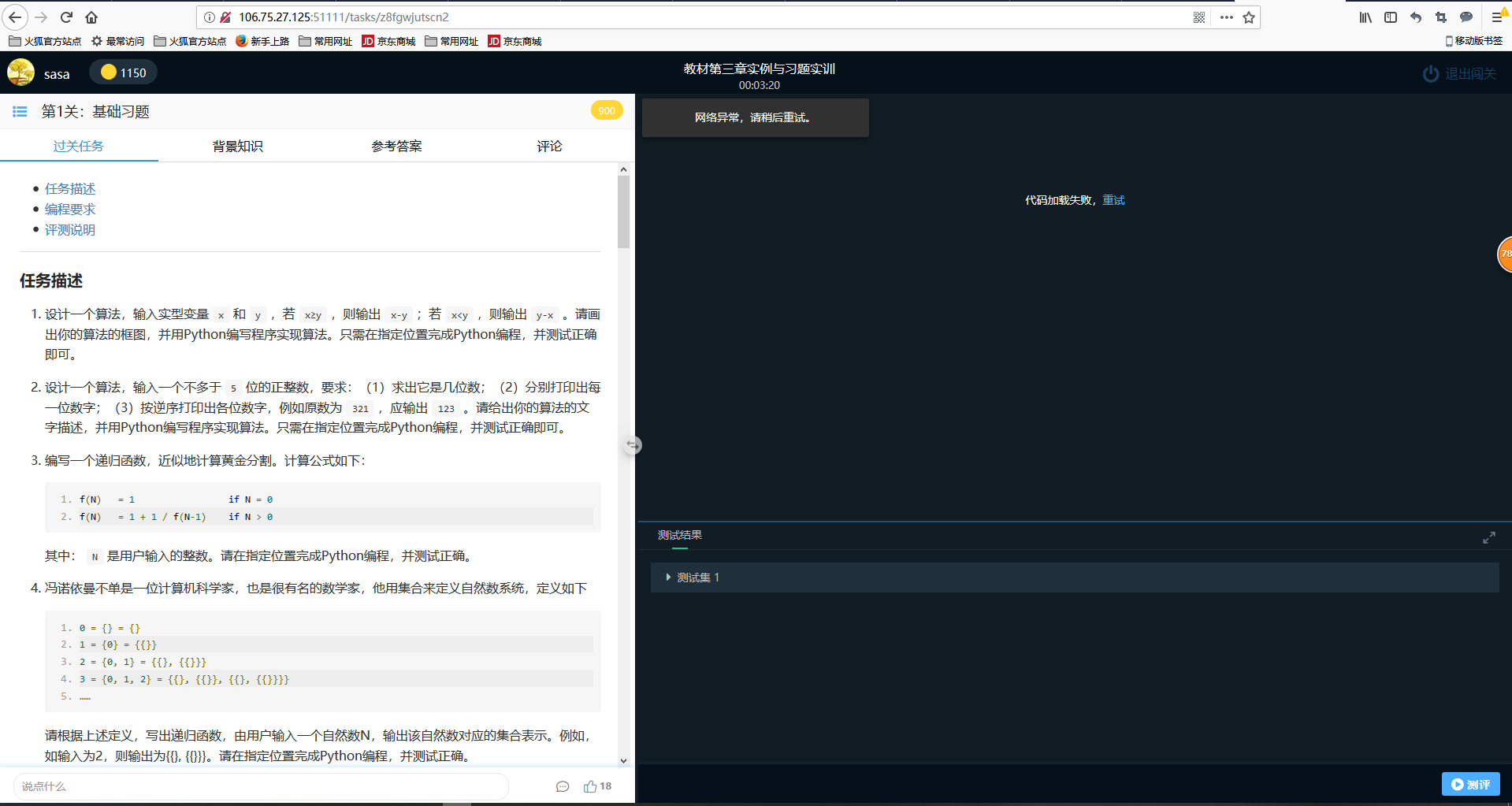The width and height of the screenshot is (1512, 806).
Task: Click the browser forward arrow
Action: (42, 17)
